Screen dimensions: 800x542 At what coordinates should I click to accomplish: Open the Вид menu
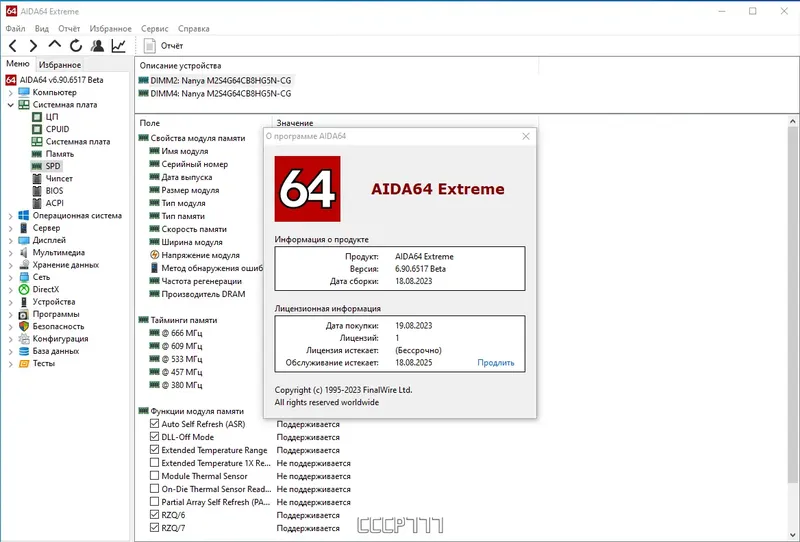coord(42,29)
